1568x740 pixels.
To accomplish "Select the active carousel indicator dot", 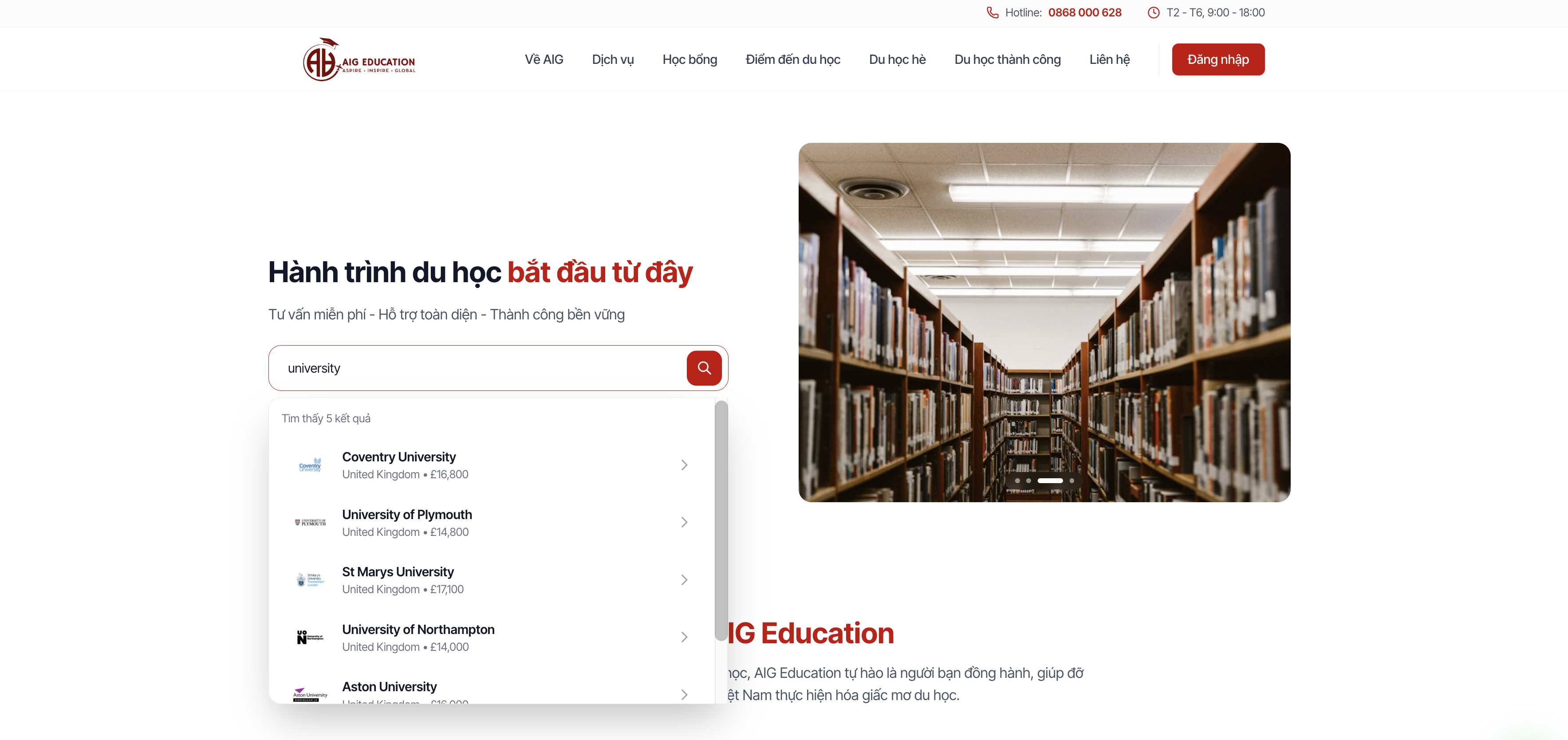I will point(1050,481).
